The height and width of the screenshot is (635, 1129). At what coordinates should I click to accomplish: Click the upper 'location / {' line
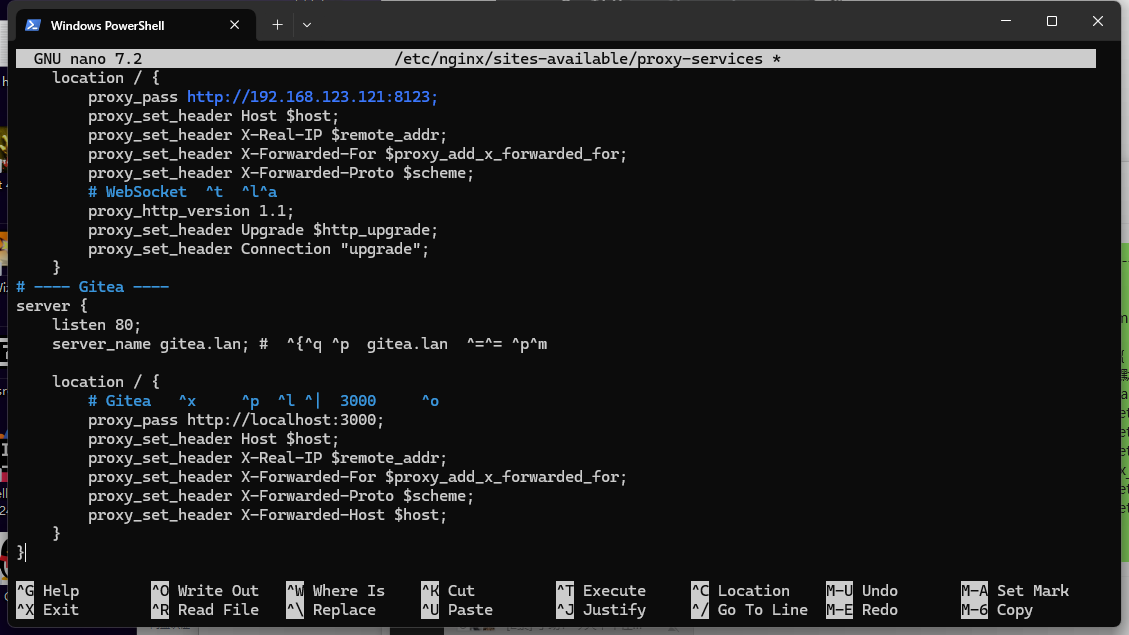106,78
